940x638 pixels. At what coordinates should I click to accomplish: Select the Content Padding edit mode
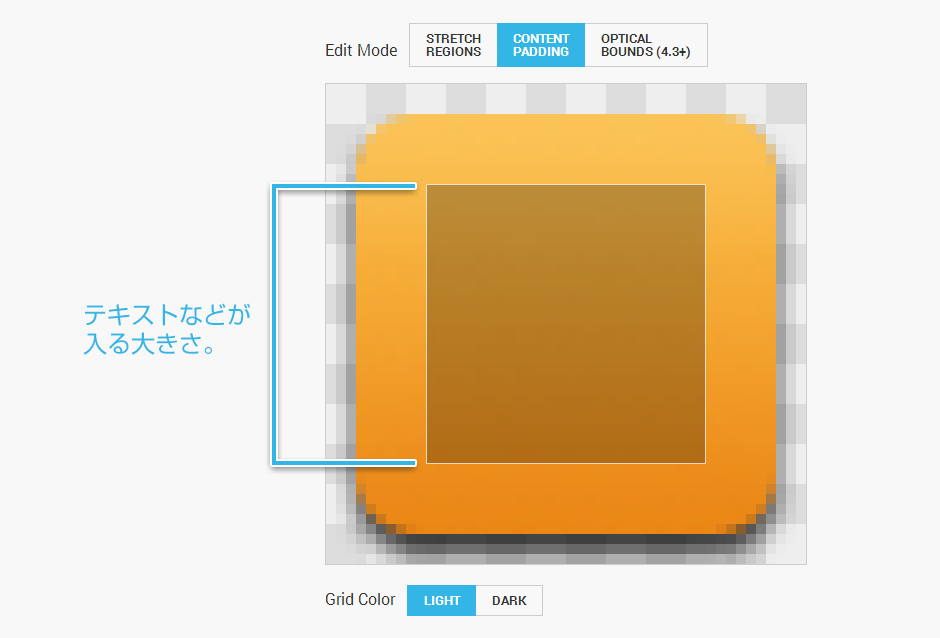tap(541, 45)
